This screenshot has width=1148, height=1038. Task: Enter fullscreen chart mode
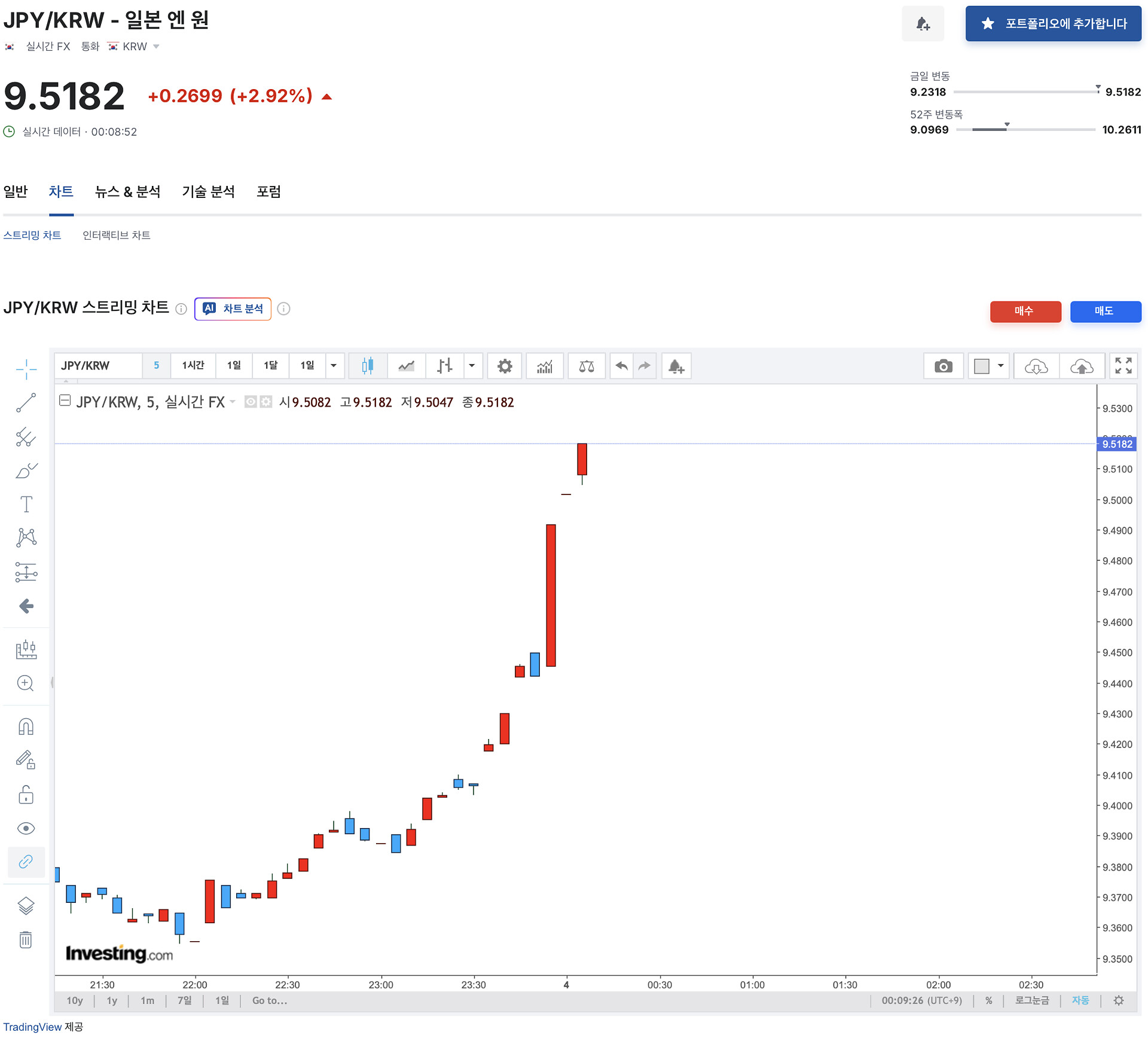[x=1123, y=366]
